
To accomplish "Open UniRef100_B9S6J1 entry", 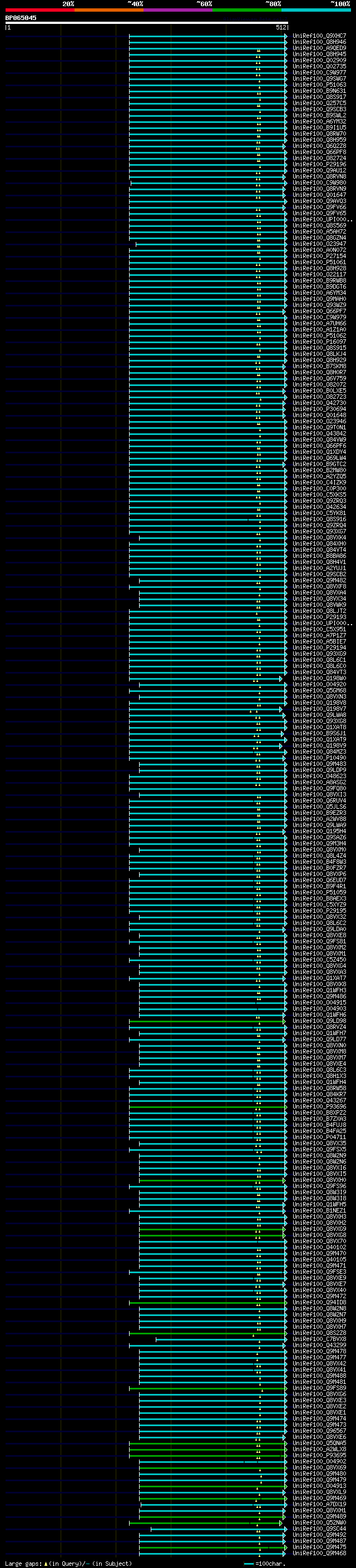I will tap(319, 734).
